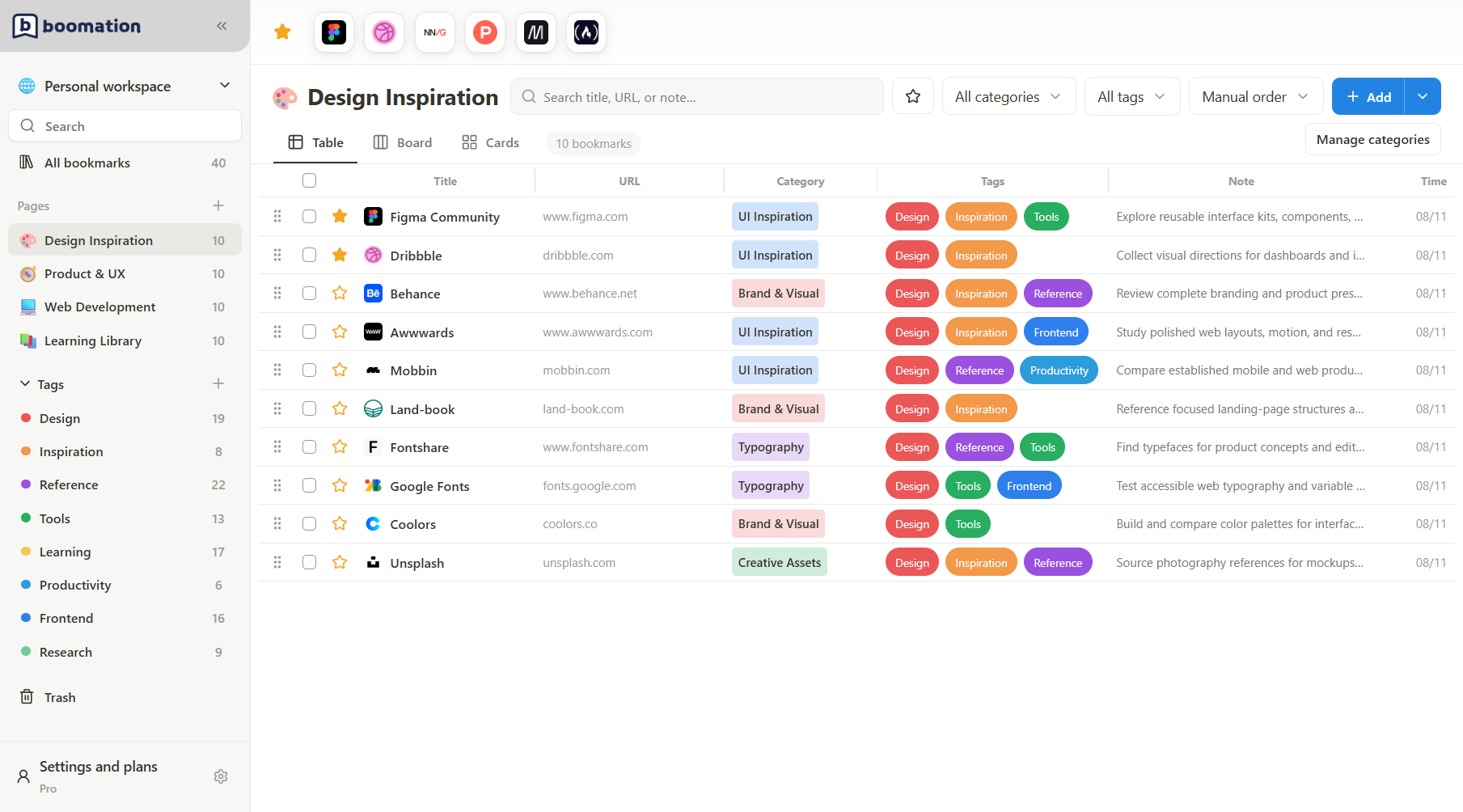Open the NN/g shortcut in favorites bar
This screenshot has height=812, width=1463.
click(x=435, y=32)
